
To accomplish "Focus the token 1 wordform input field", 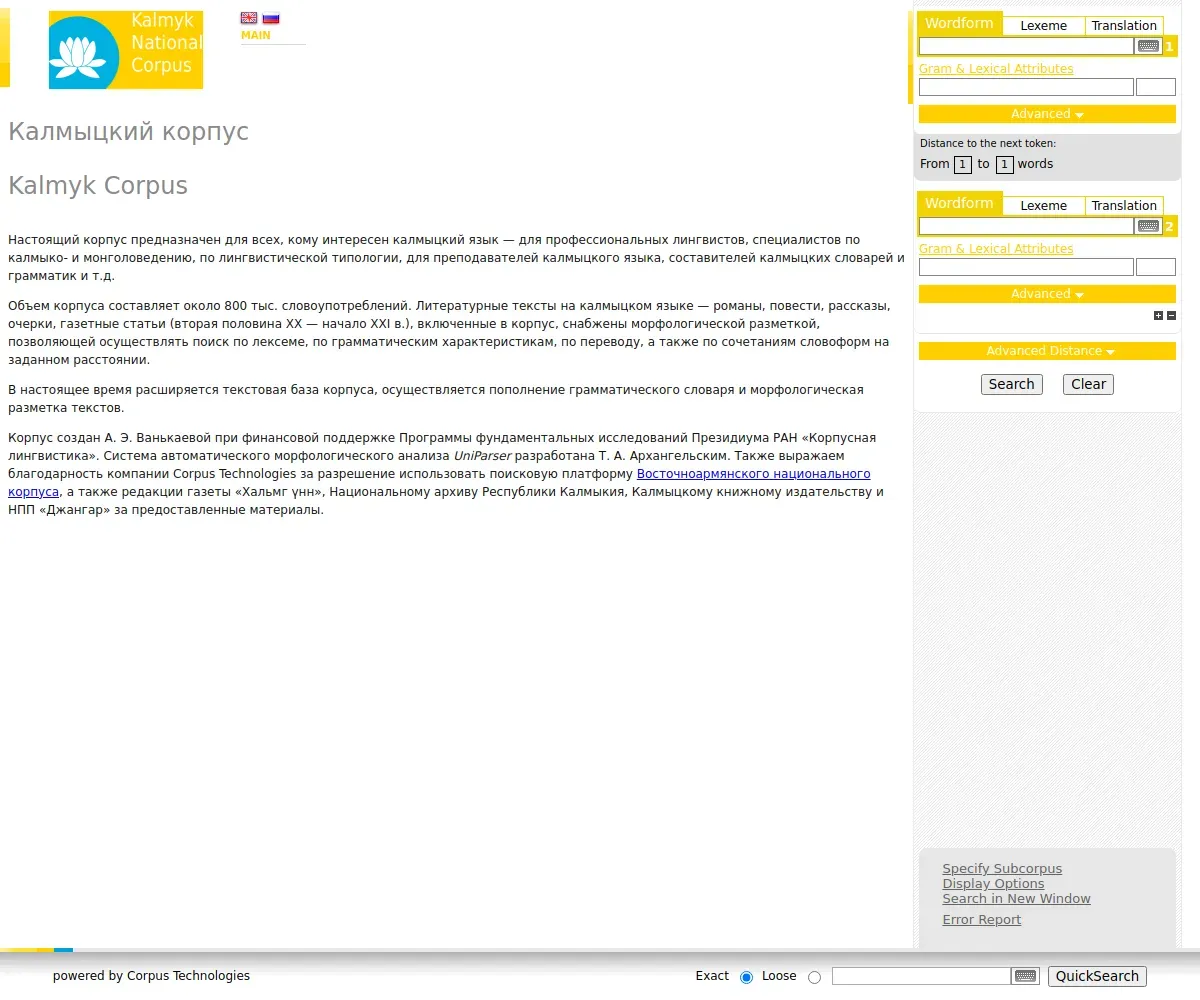I will pos(1026,46).
